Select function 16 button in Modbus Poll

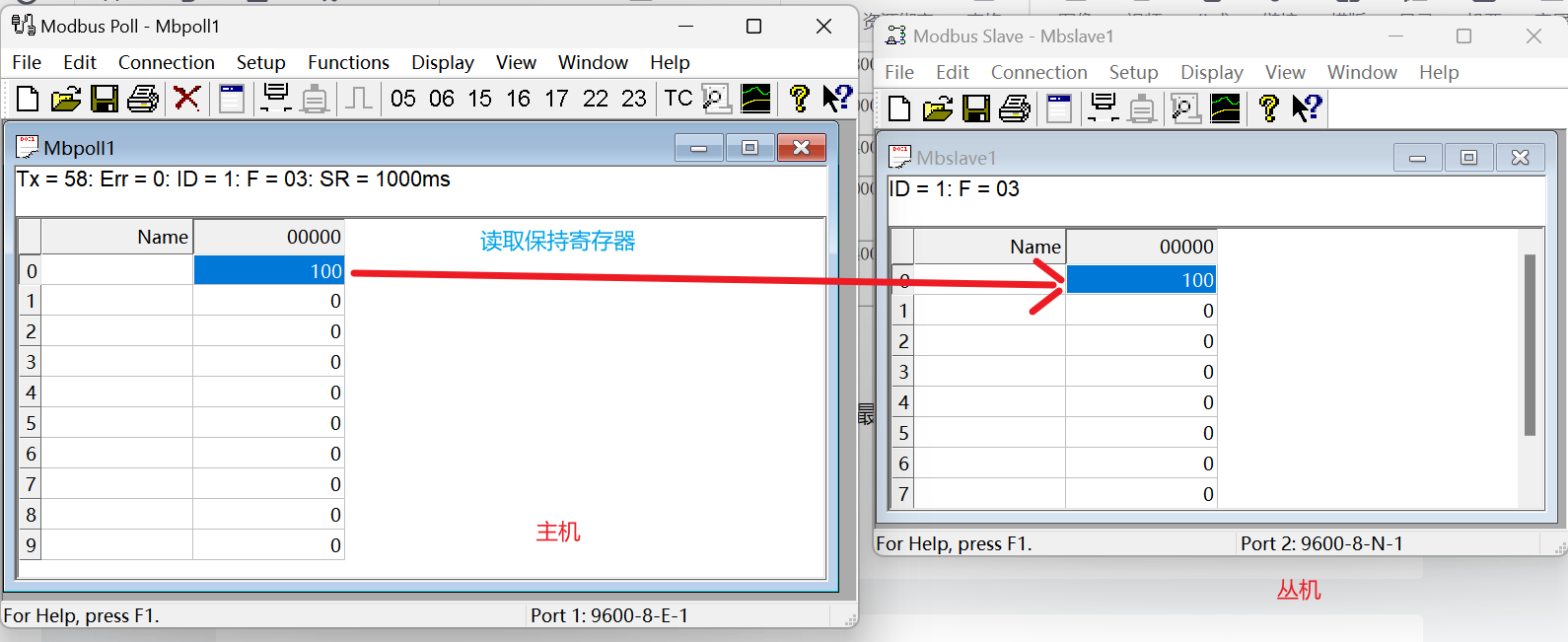coord(519,99)
